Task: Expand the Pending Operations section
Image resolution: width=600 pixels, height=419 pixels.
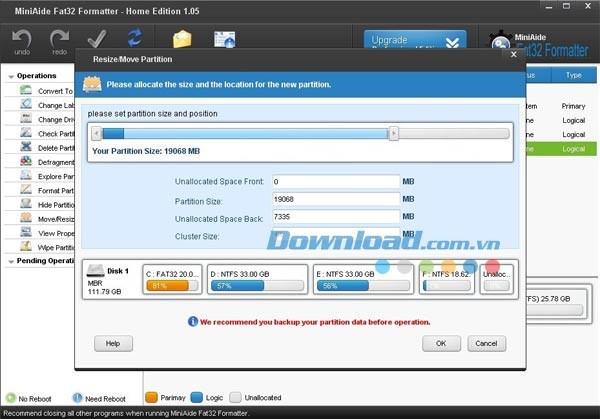Action: point(10,261)
